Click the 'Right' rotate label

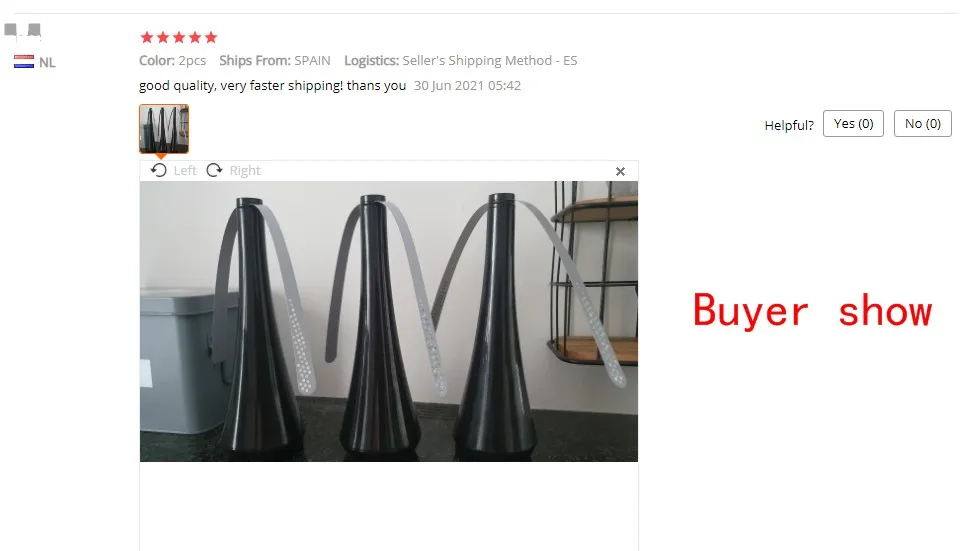245,170
